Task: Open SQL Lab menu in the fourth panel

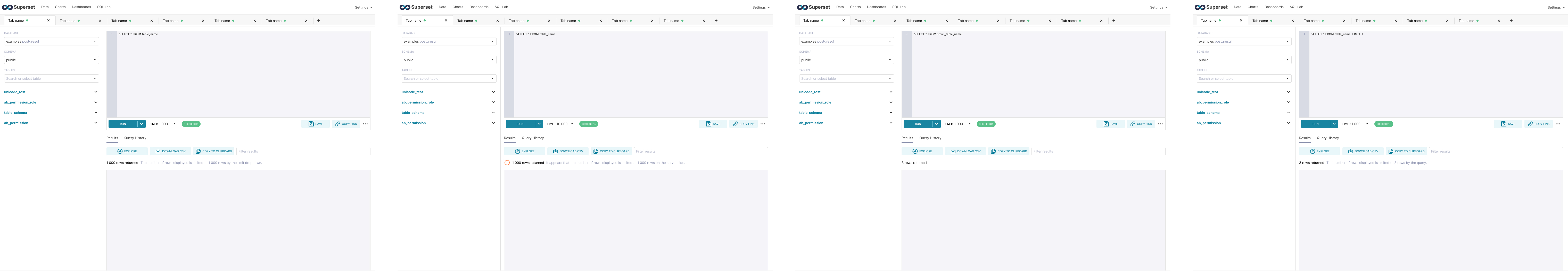Action: click(x=1297, y=7)
